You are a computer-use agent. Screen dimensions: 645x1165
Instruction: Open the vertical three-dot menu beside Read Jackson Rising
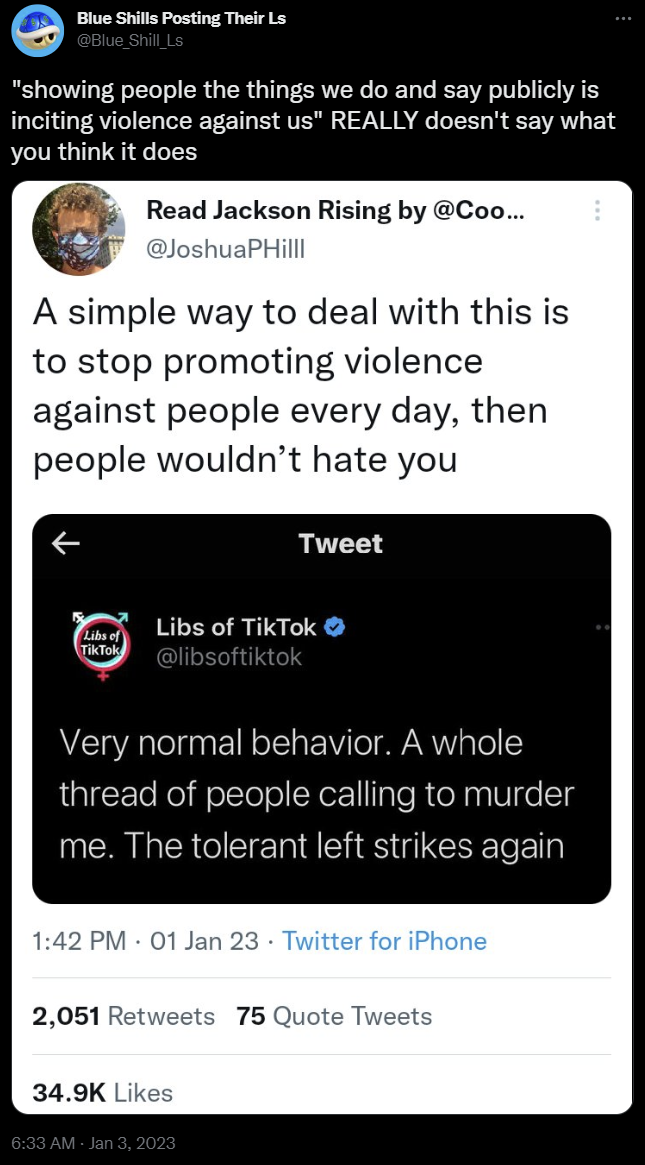tap(598, 211)
